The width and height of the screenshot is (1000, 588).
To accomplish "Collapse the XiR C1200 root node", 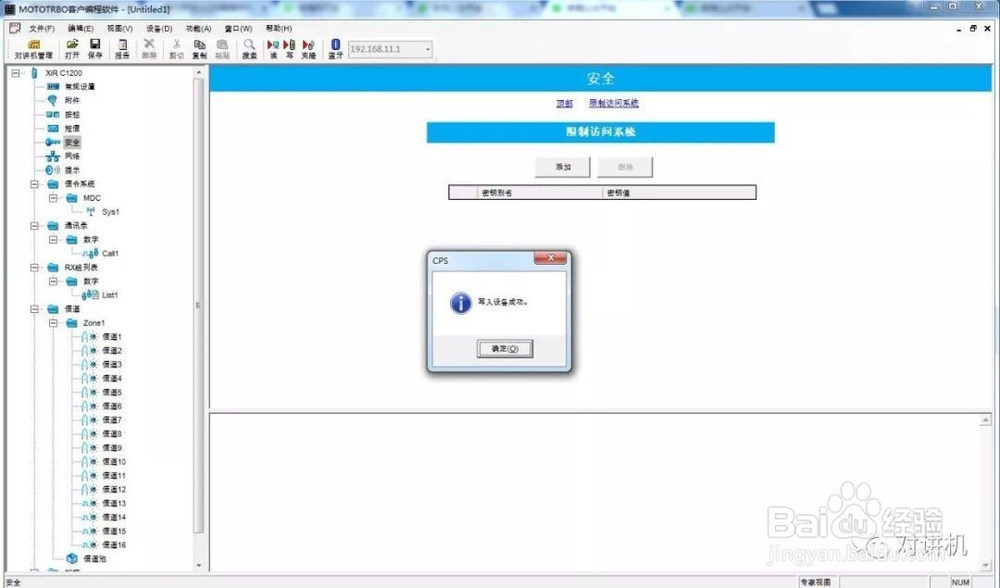I will point(16,73).
